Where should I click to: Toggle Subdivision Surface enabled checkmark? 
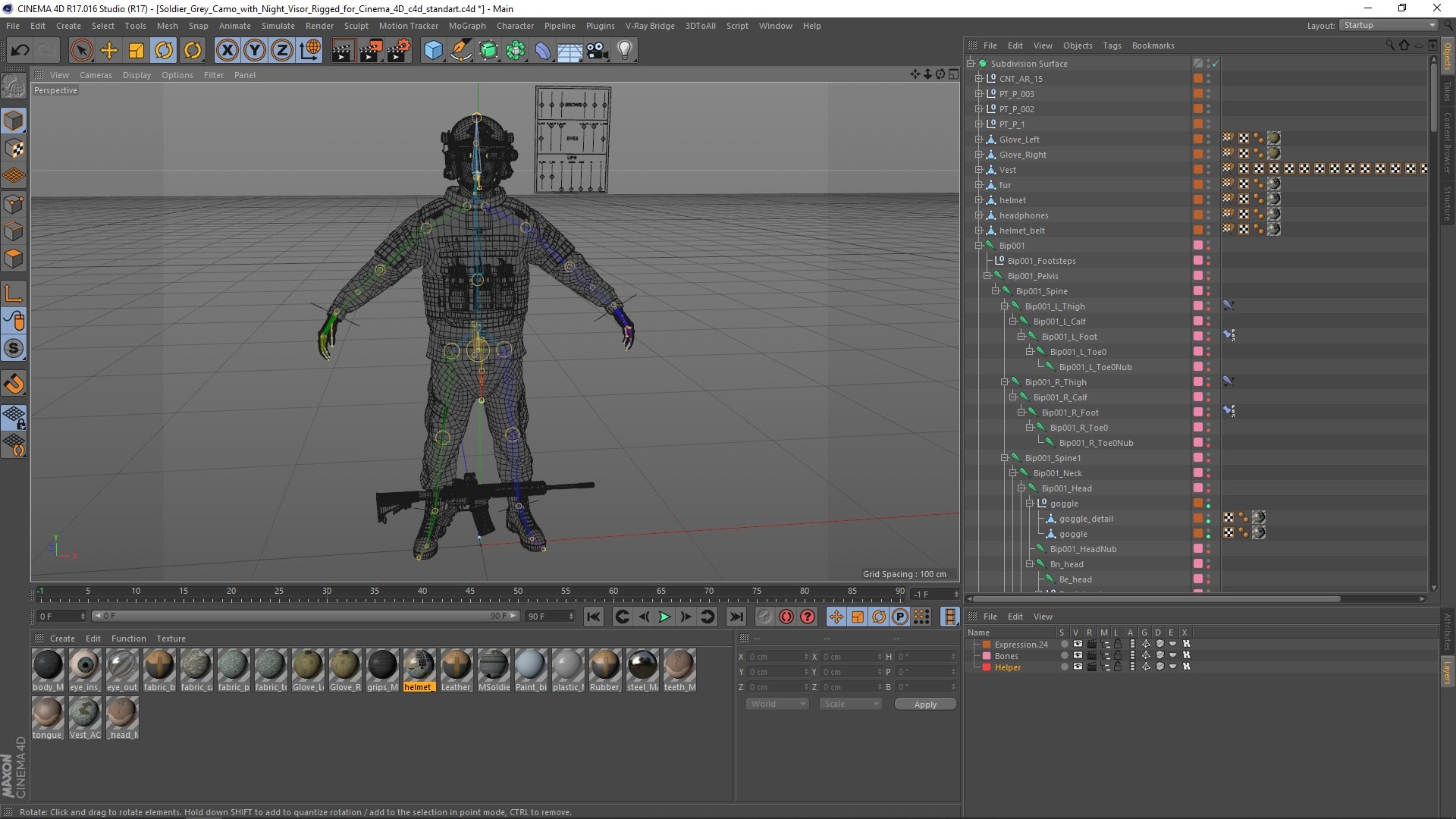click(1215, 64)
